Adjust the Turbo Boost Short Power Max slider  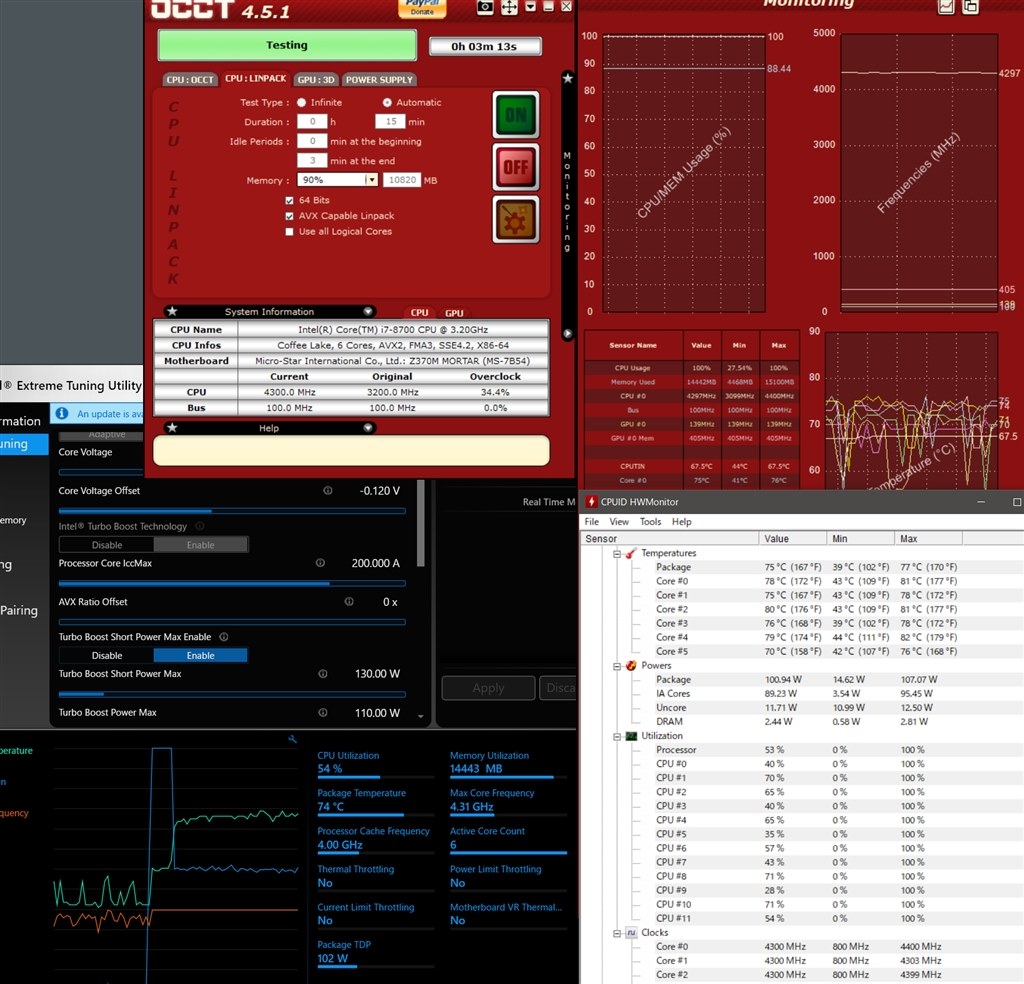(x=232, y=694)
